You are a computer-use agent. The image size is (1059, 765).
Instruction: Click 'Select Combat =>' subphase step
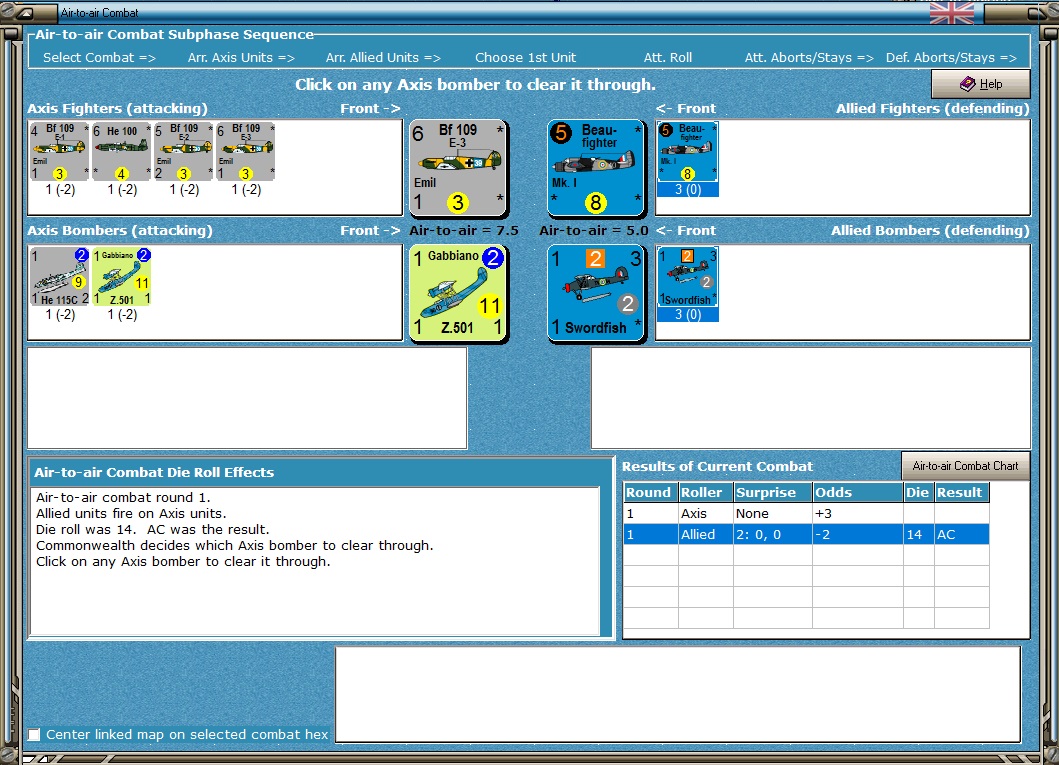99,57
